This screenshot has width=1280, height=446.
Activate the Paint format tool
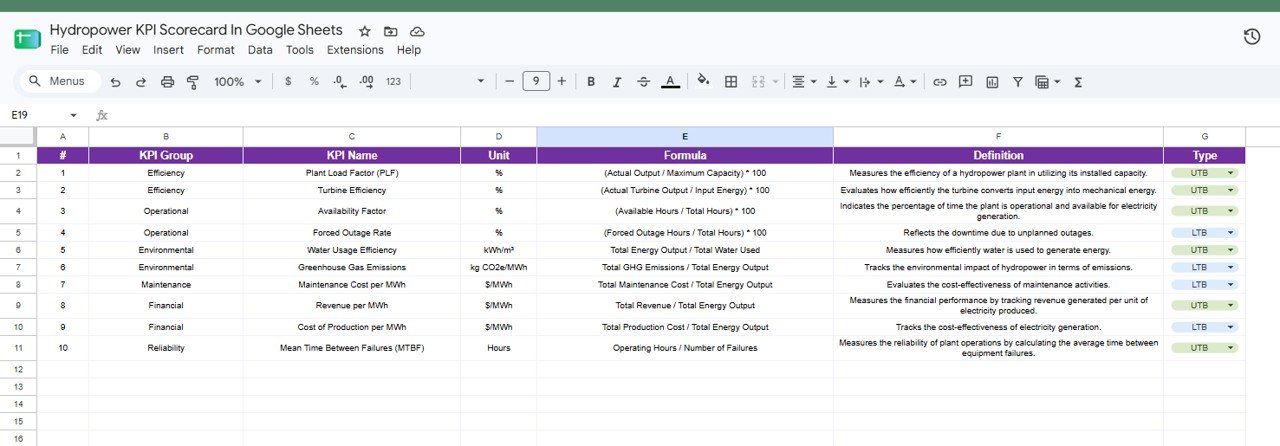(x=193, y=82)
